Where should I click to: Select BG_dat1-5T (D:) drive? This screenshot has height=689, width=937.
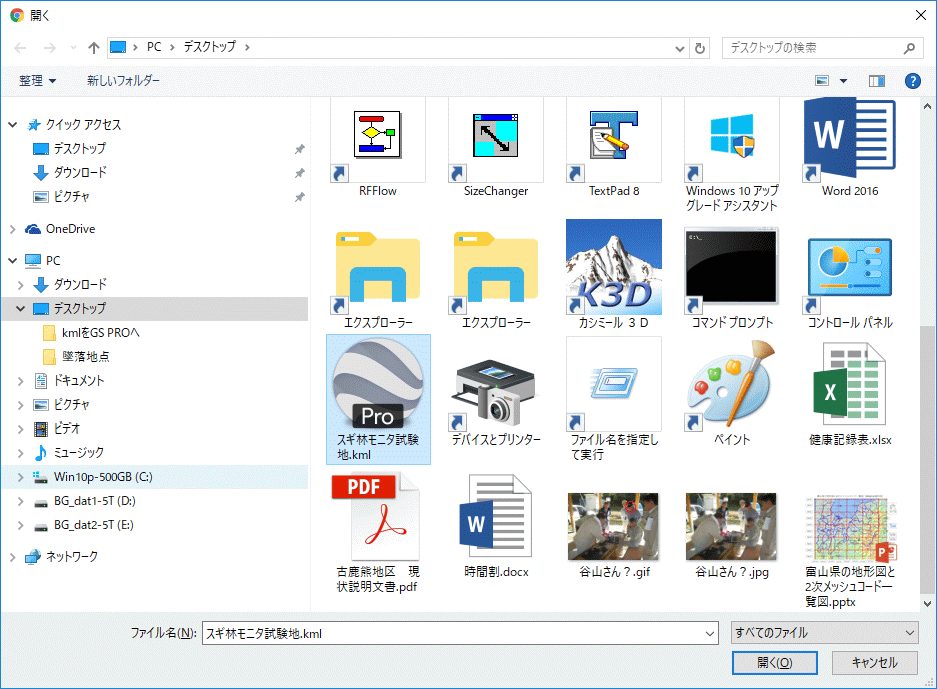click(x=94, y=501)
